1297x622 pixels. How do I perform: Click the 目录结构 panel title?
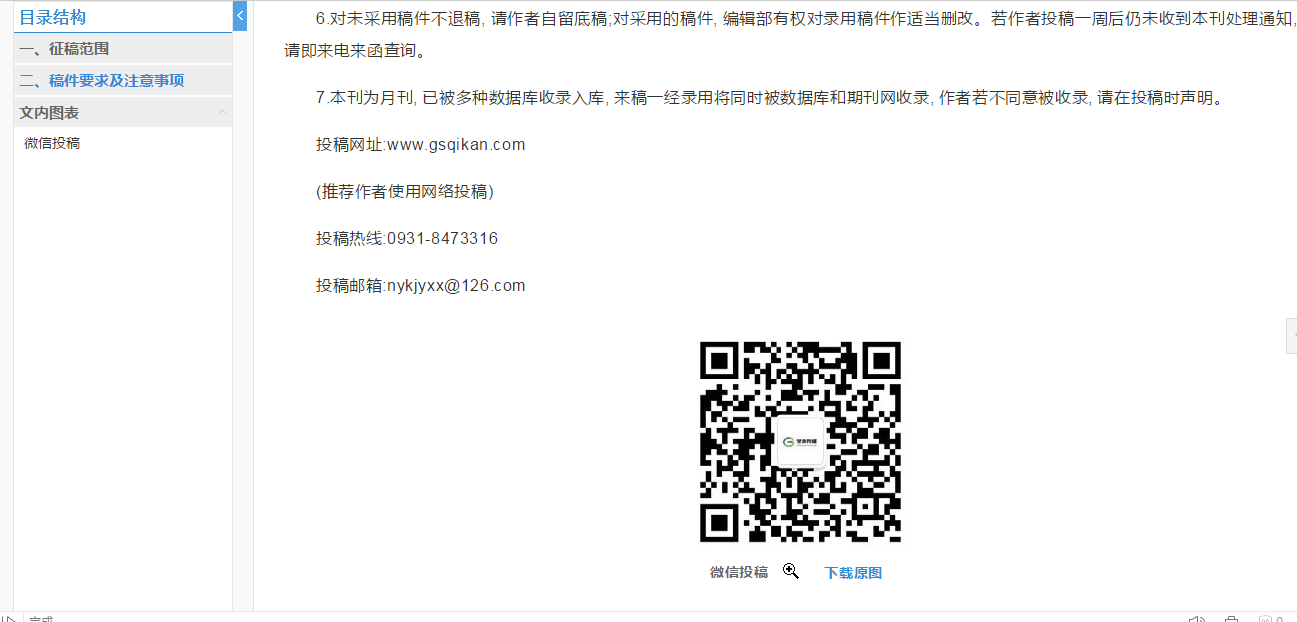[x=53, y=17]
